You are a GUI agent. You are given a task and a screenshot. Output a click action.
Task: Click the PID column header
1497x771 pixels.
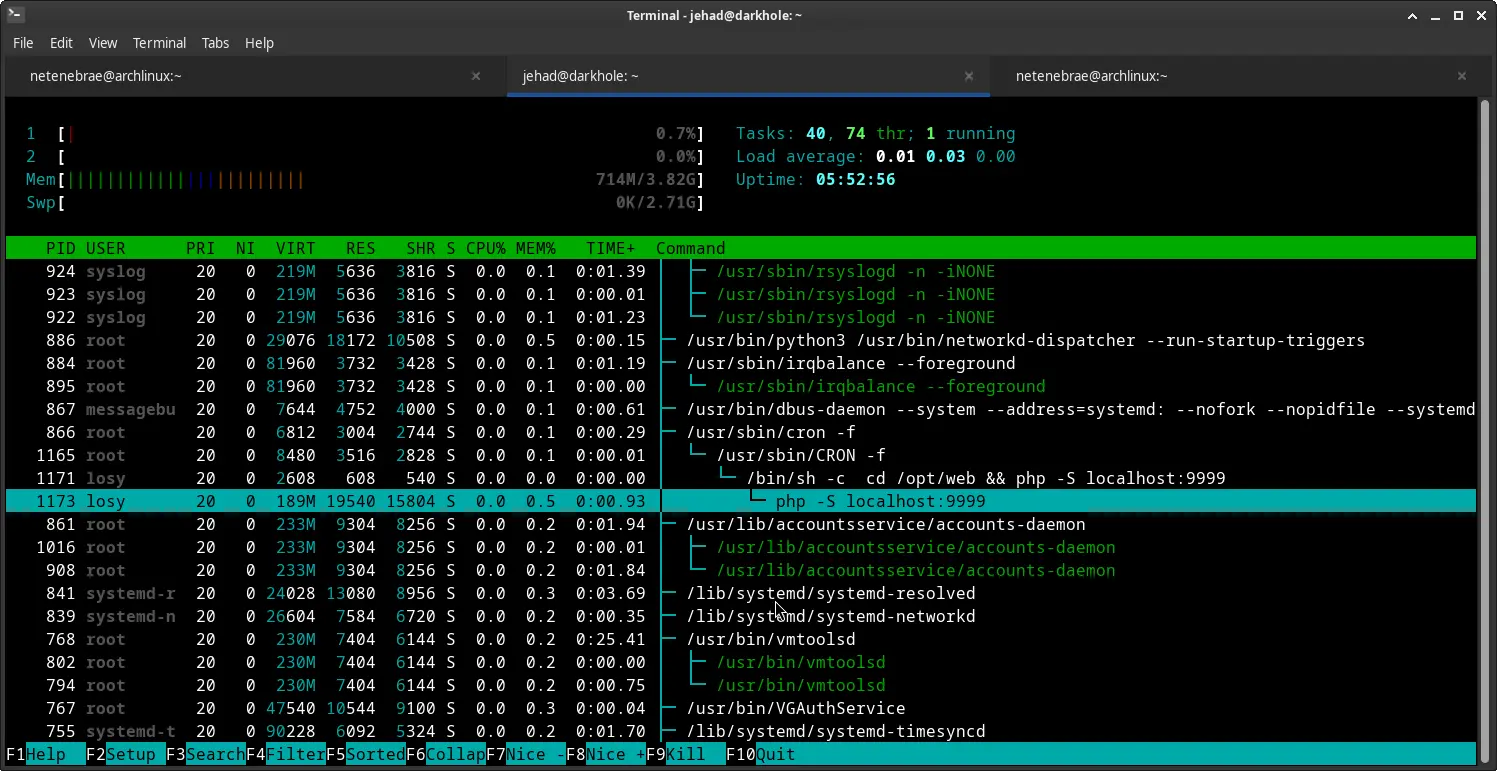(x=61, y=248)
